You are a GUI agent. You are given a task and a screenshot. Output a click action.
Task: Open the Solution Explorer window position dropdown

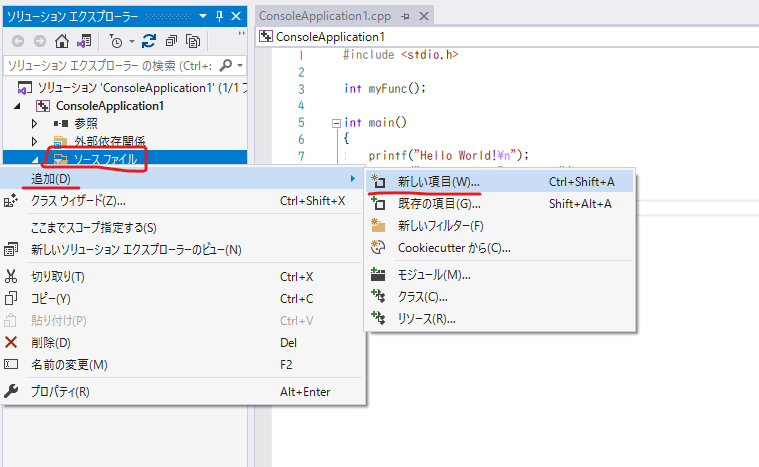pyautogui.click(x=202, y=17)
